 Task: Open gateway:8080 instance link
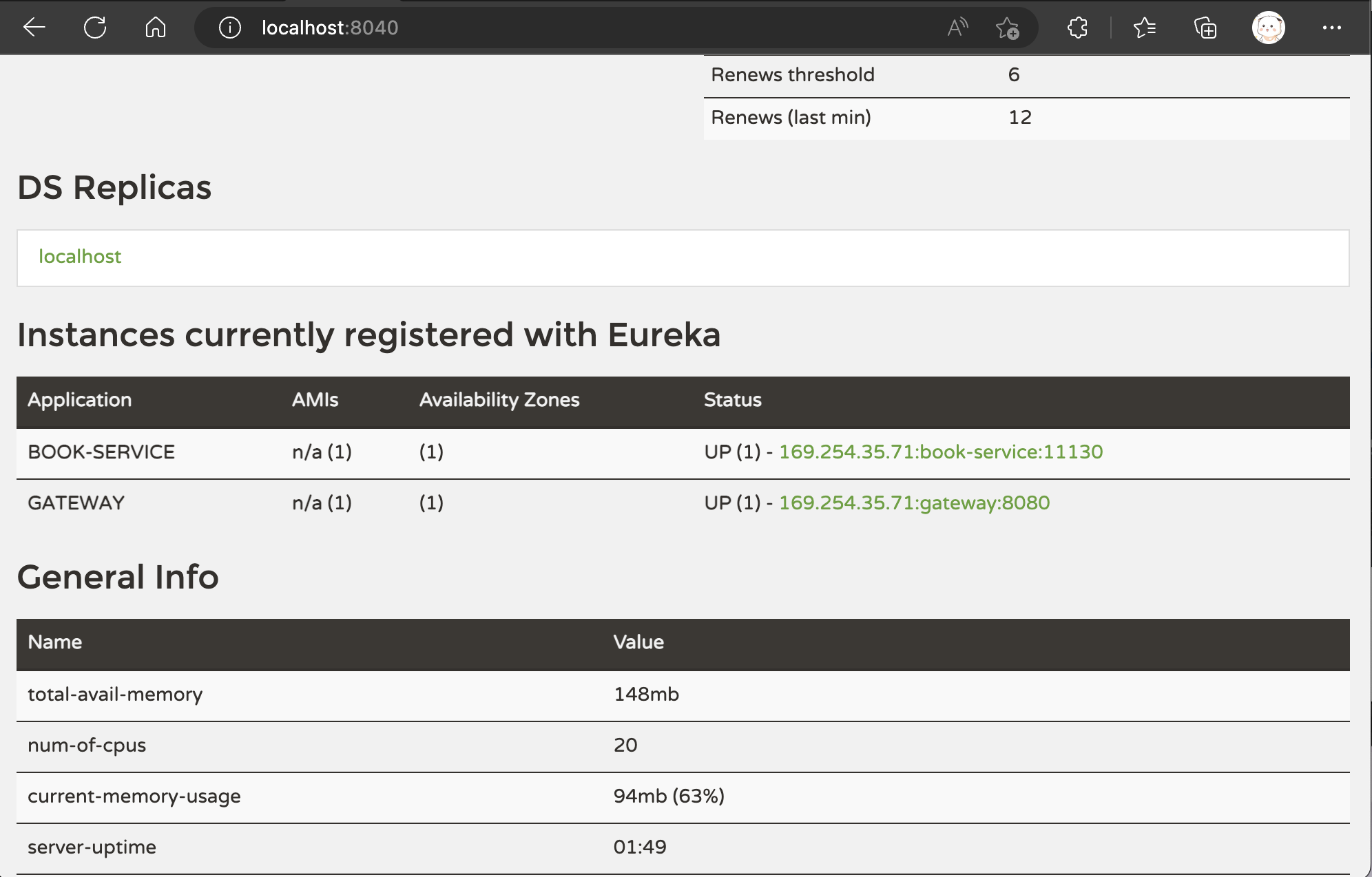pyautogui.click(x=914, y=503)
